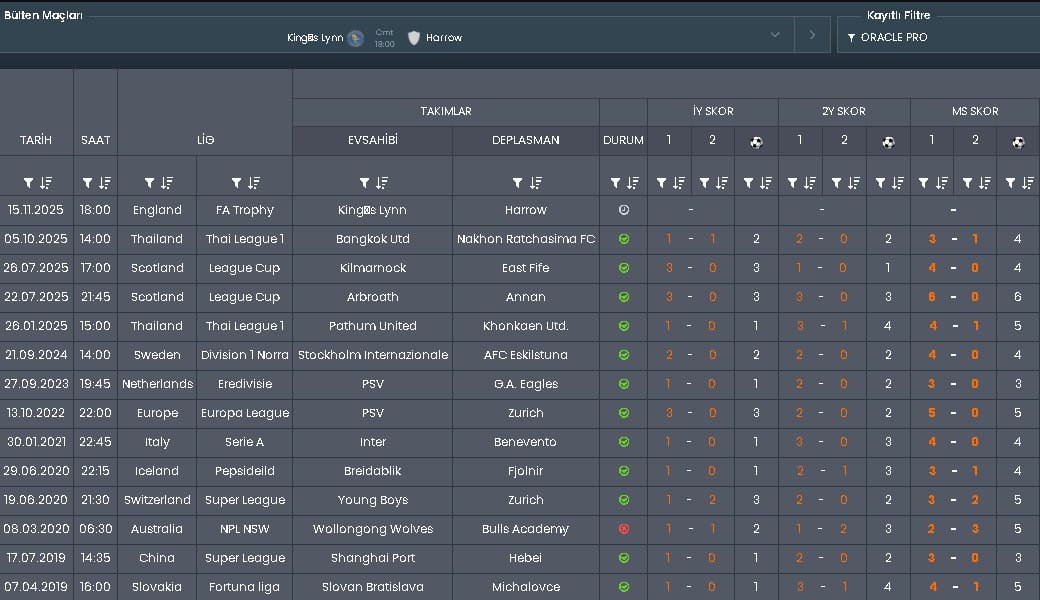Viewport: 1040px width, 600px height.
Task: Click the İY SKOR column group header
Action: 713,111
